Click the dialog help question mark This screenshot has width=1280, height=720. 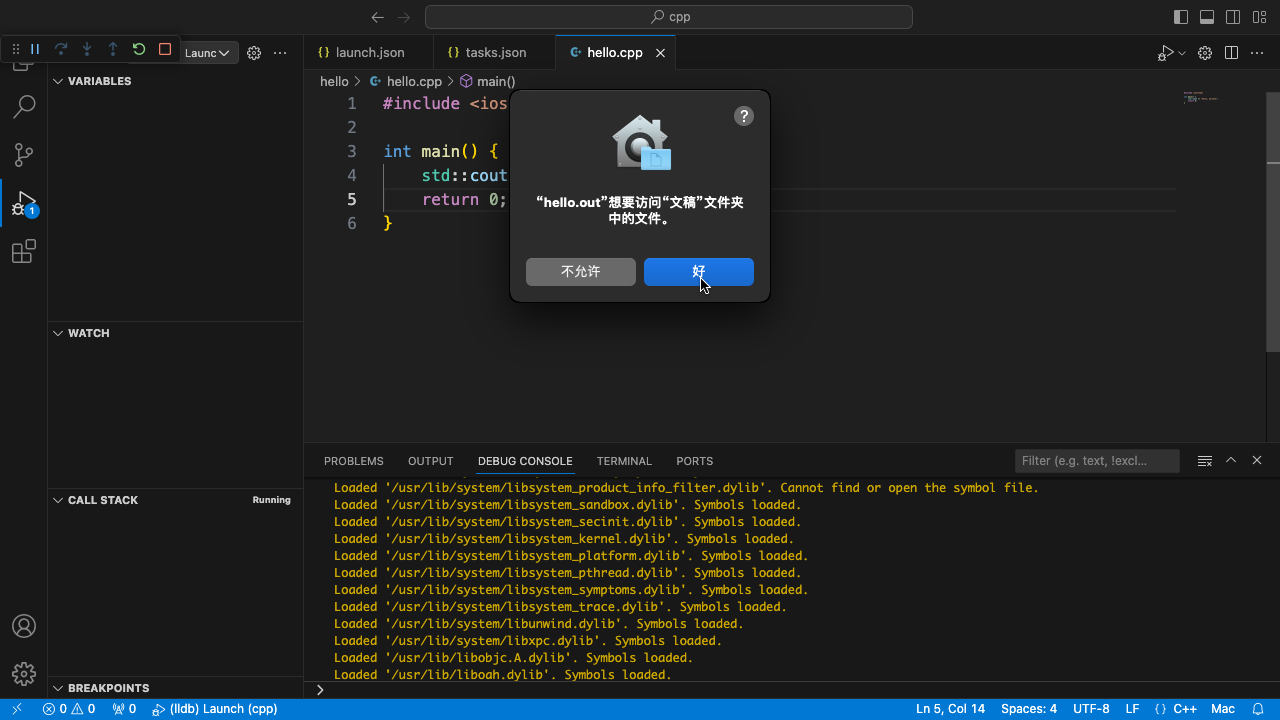[744, 116]
